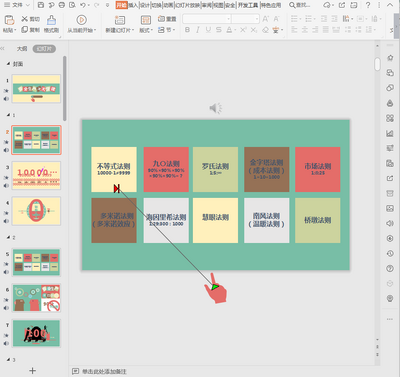Image resolution: width=400 pixels, height=377 pixels.
Task: Open the font name combo box
Action: point(207,19)
